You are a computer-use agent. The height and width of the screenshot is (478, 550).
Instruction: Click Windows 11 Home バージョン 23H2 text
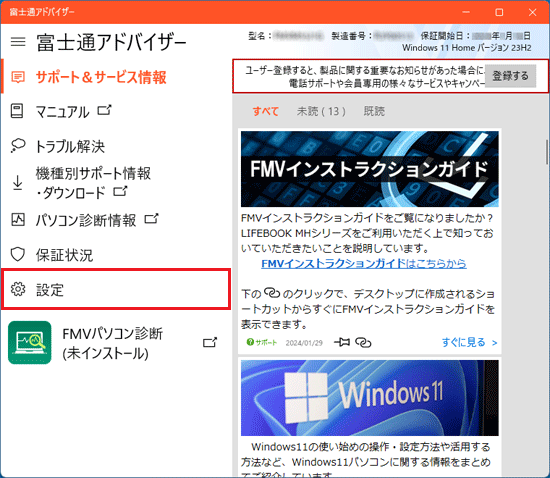point(467,48)
